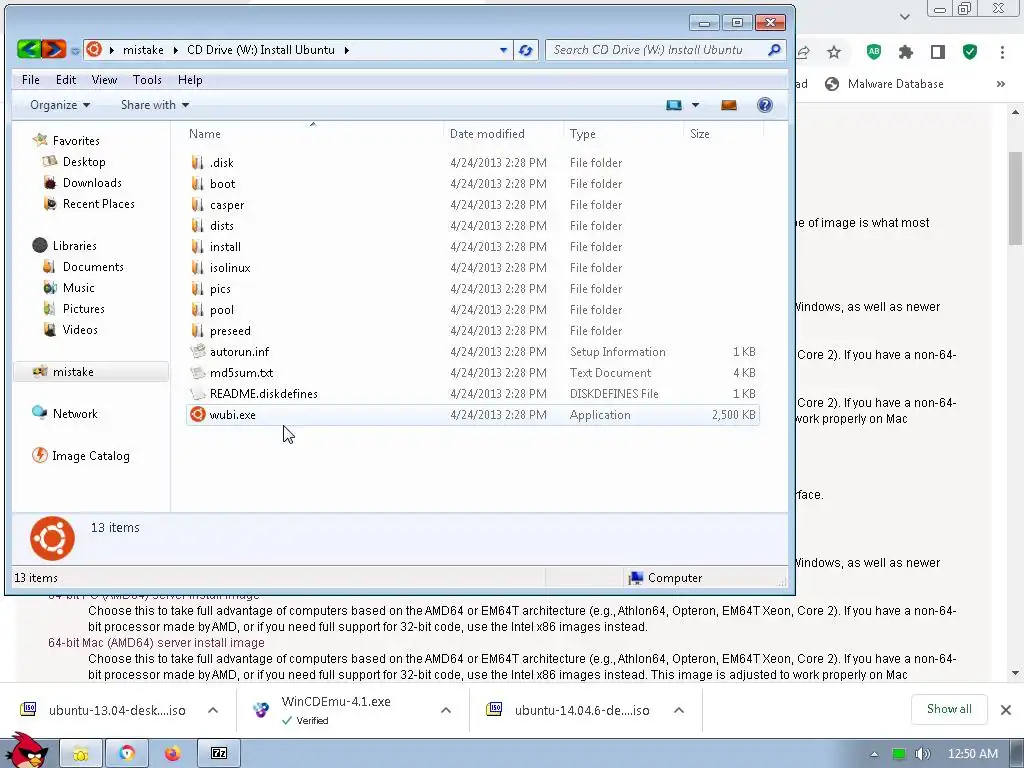Screen dimensions: 1024x768
Task: Click Show all downloads button
Action: point(949,709)
